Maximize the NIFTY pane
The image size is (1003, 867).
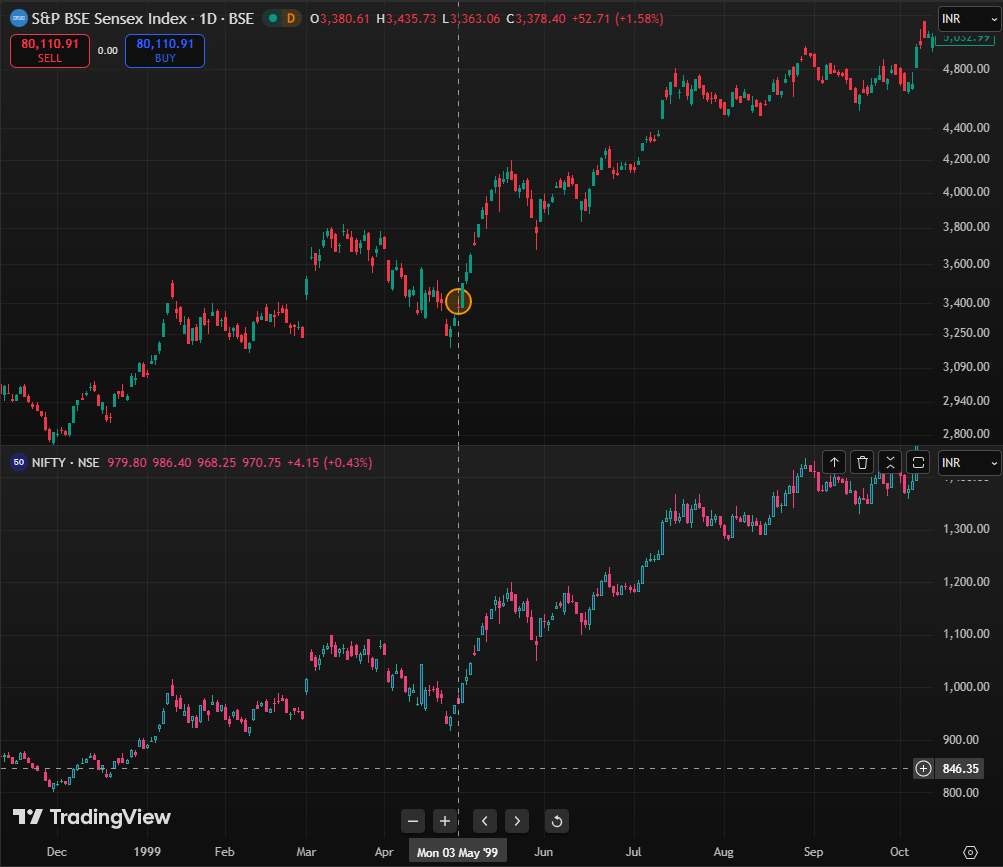click(918, 462)
